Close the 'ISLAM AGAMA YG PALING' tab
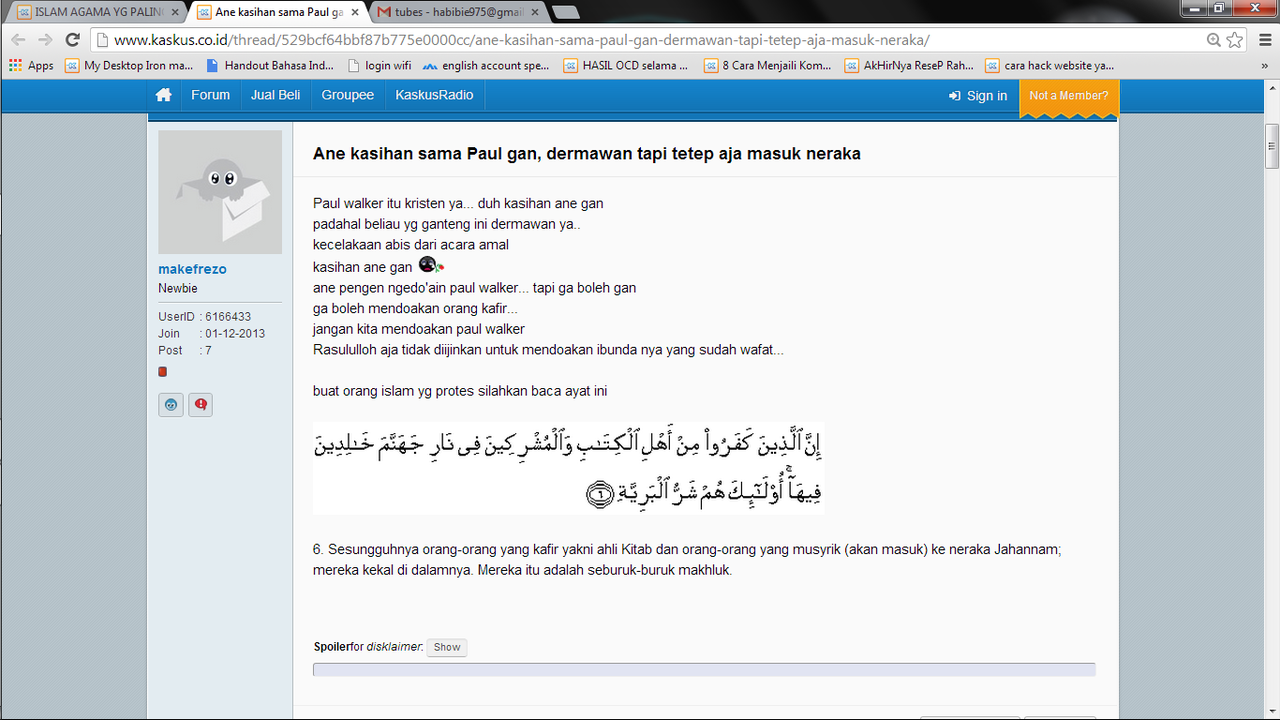 click(x=175, y=12)
